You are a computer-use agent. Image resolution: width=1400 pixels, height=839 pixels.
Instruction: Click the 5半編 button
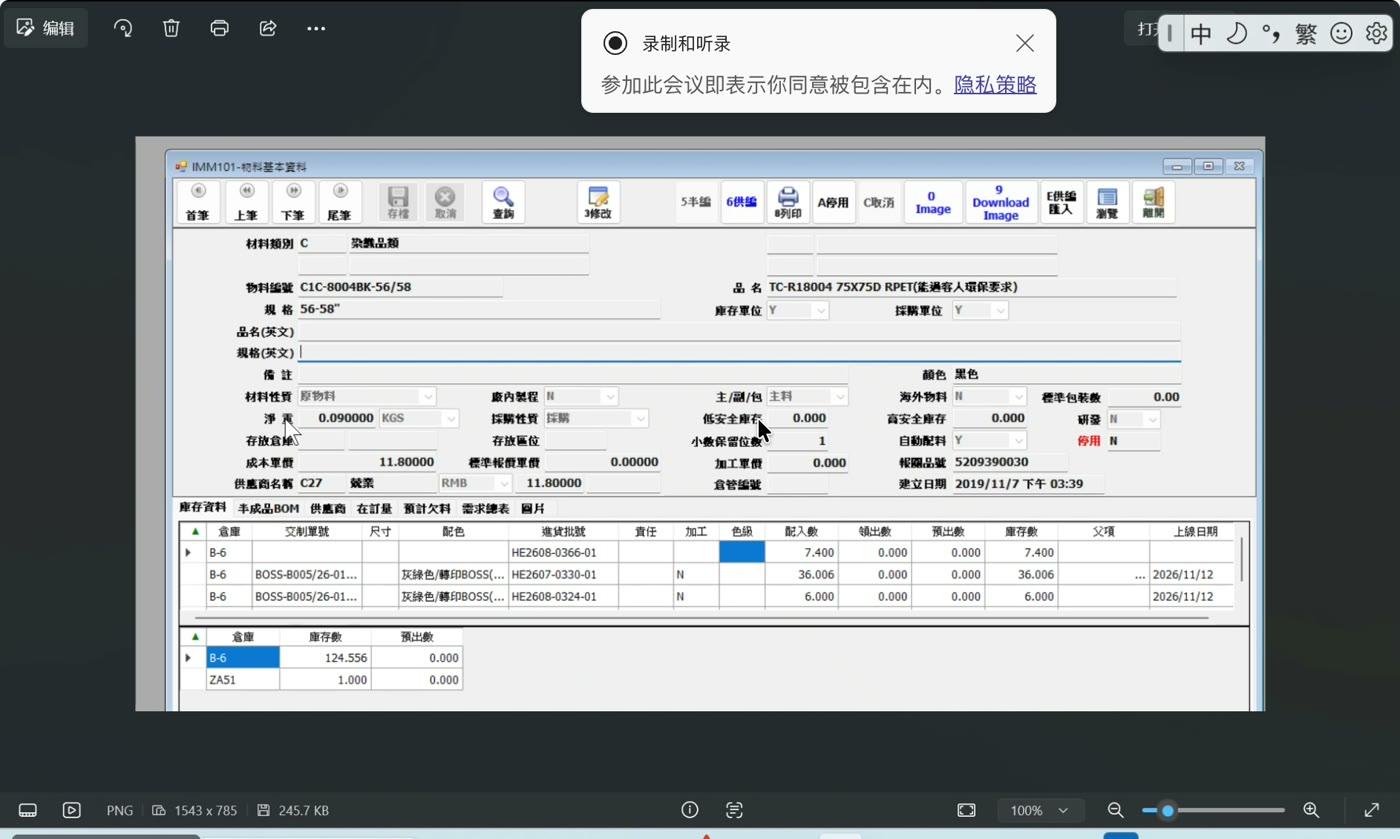(695, 202)
